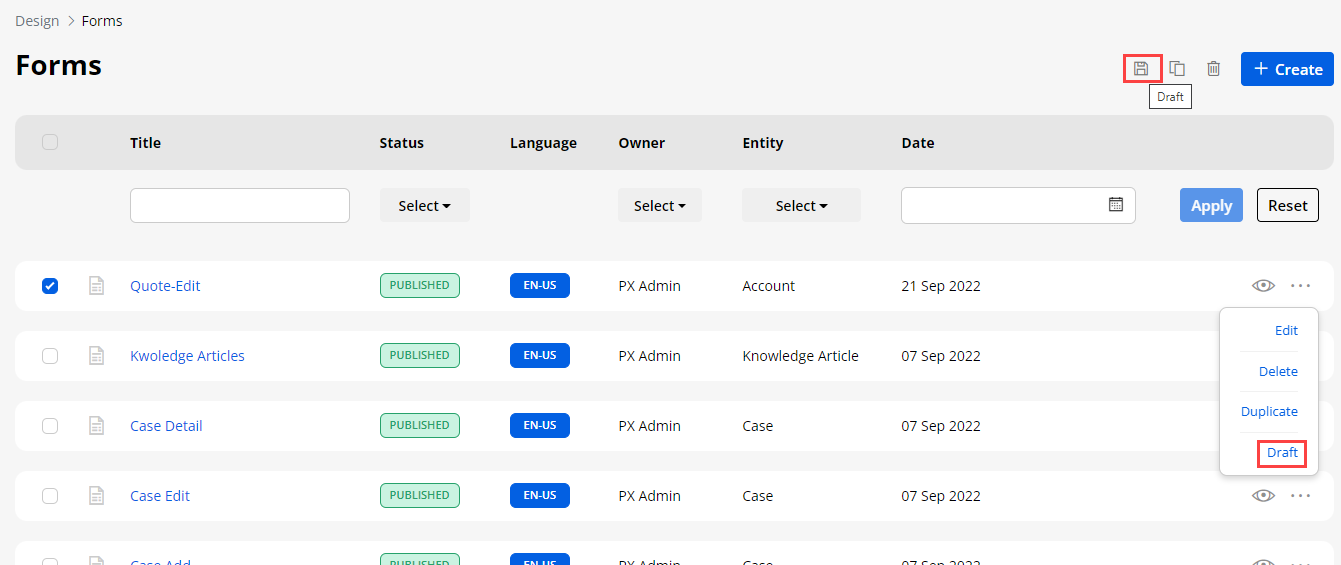Click the blue Create button
This screenshot has height=565, width=1341.
[1287, 69]
